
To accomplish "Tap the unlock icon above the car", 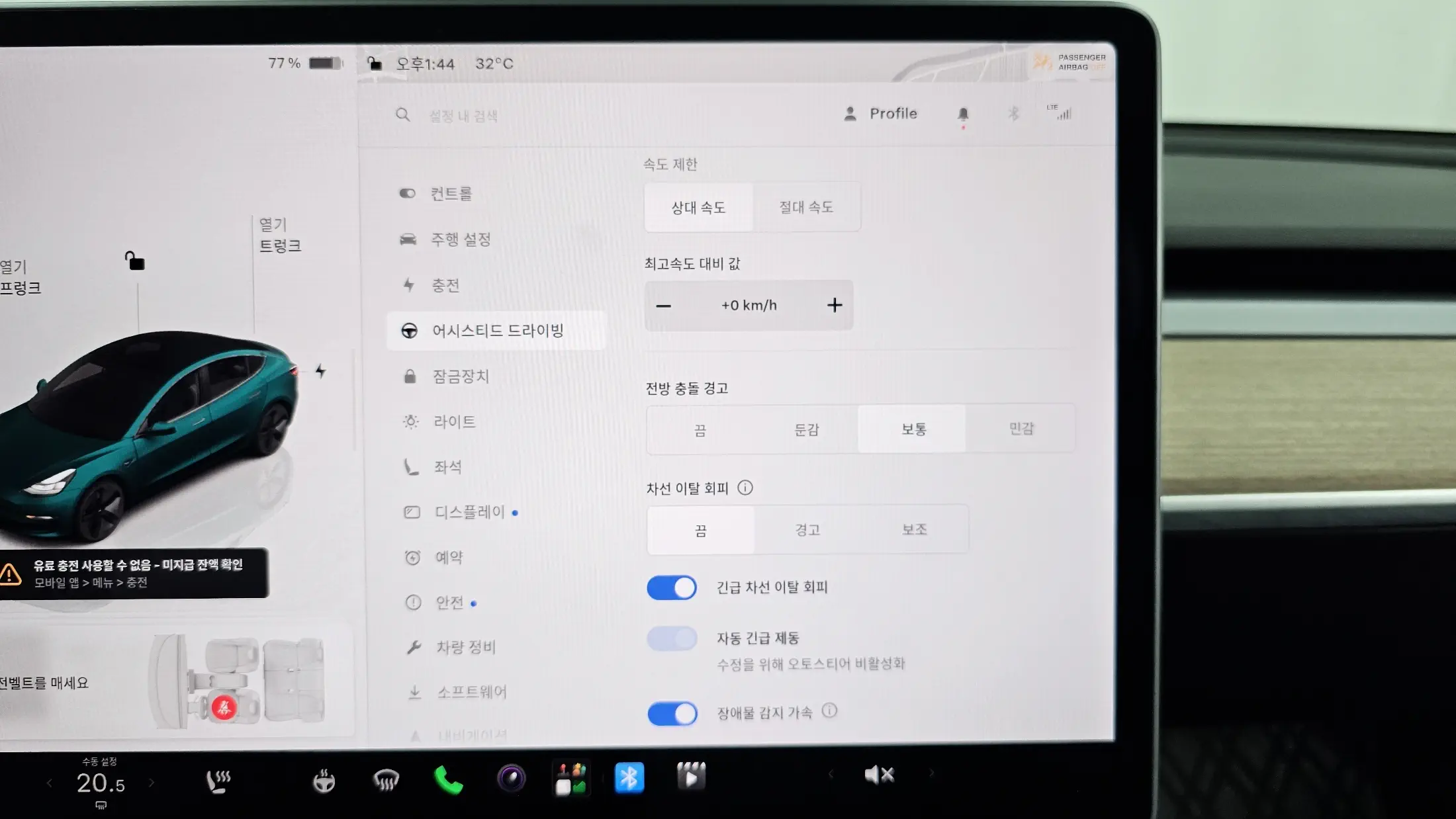I will [x=134, y=261].
